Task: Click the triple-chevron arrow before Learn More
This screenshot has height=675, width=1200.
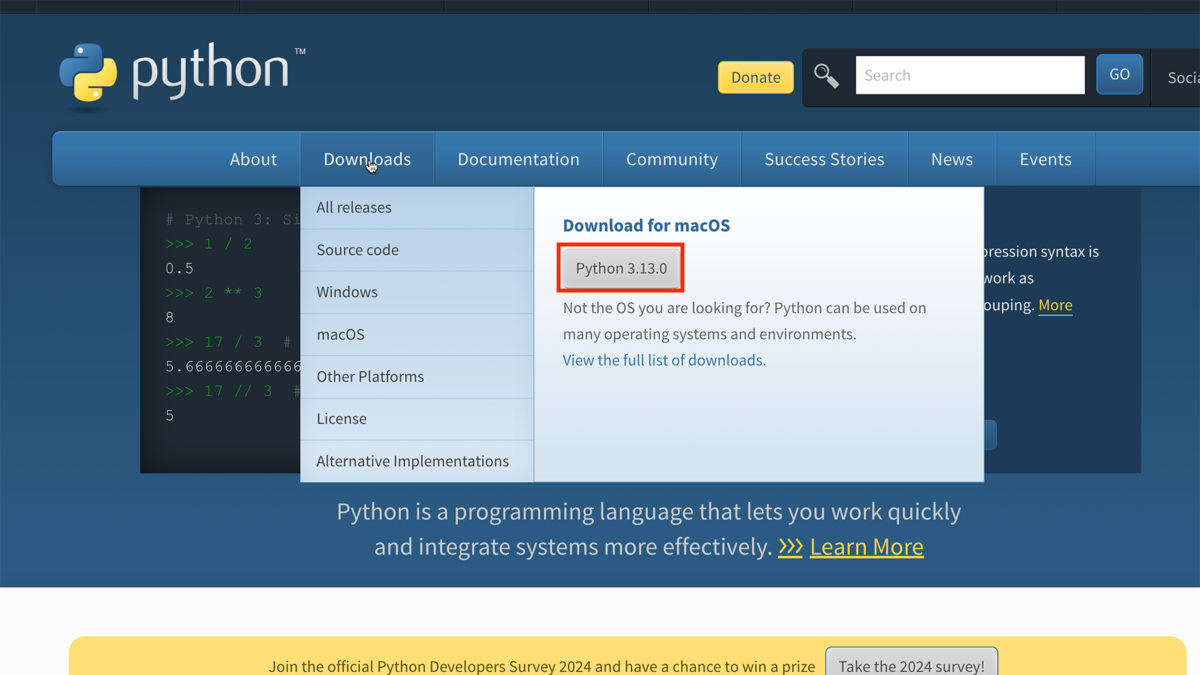Action: click(790, 547)
